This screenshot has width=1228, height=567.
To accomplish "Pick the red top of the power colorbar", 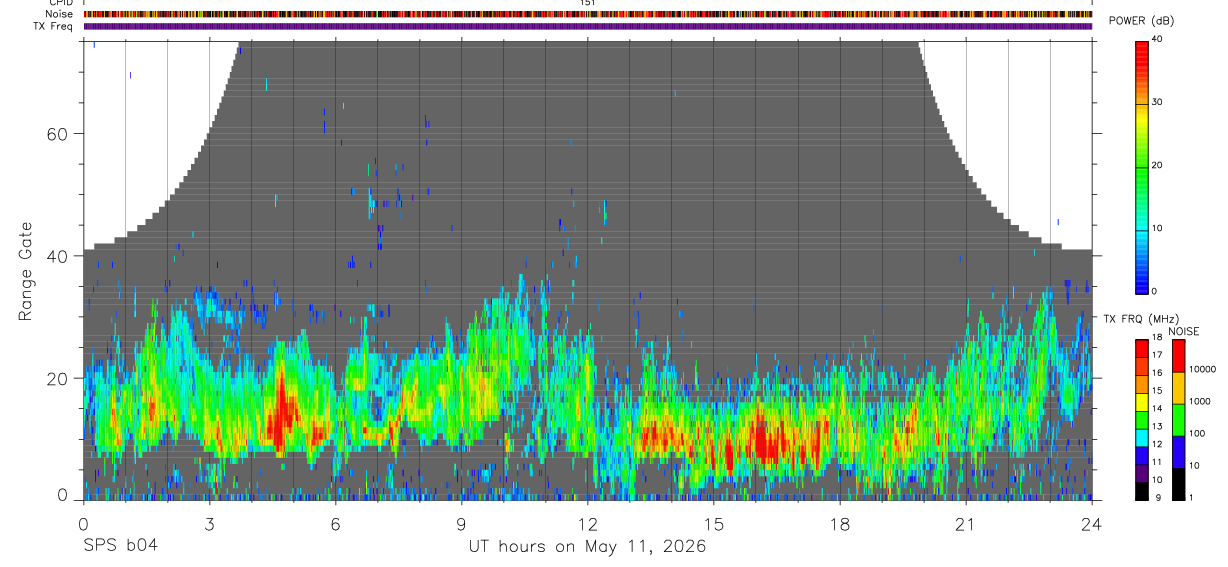I will (x=1141, y=50).
